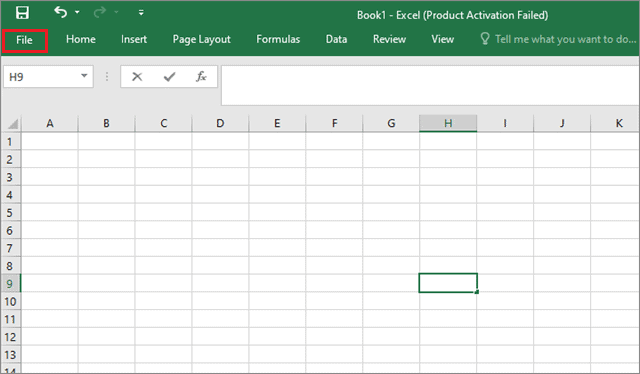Select column C header
Viewport: 640px width, 374px height.
tap(163, 123)
